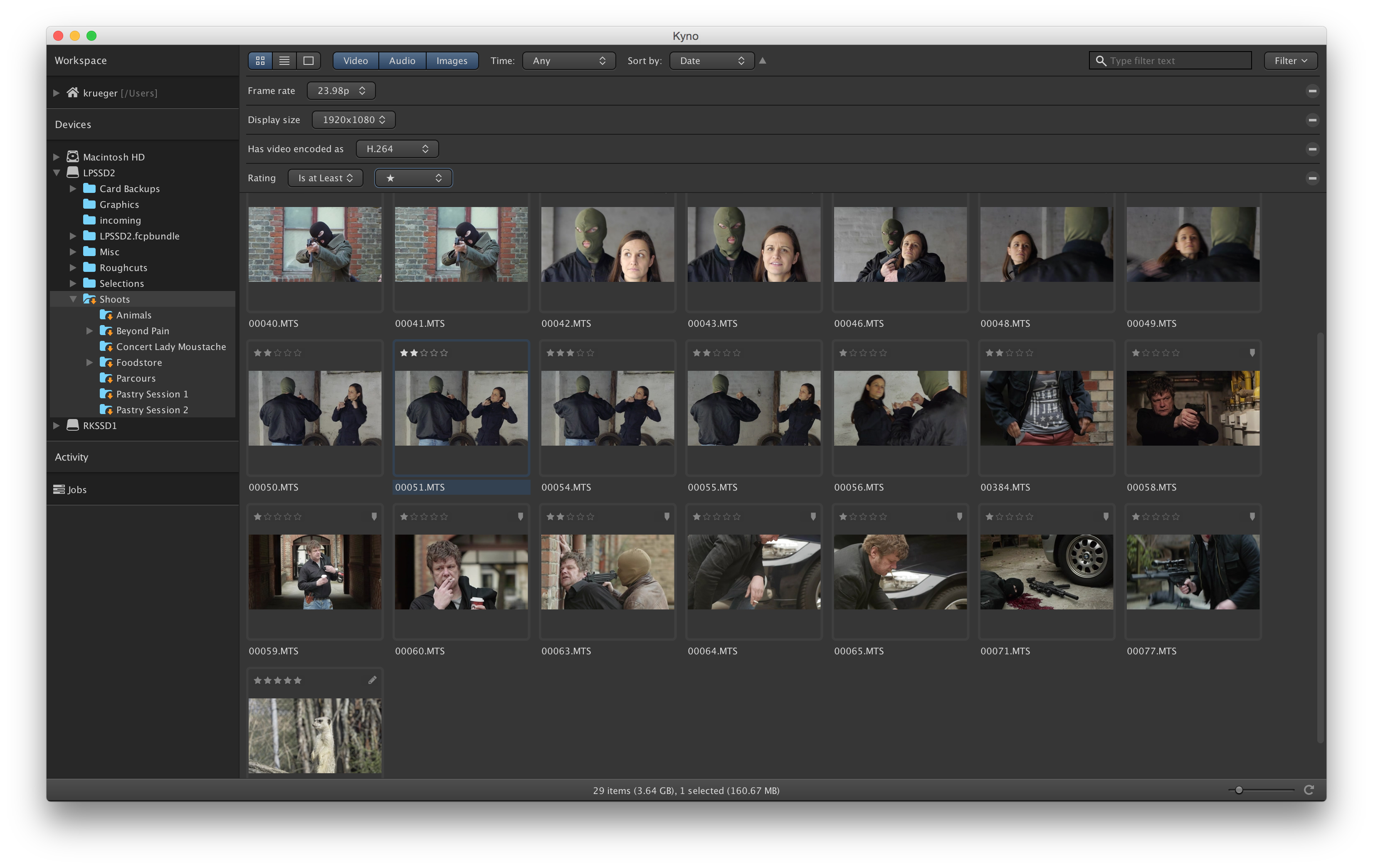
Task: Remove the Rating filter row
Action: pyautogui.click(x=1312, y=178)
